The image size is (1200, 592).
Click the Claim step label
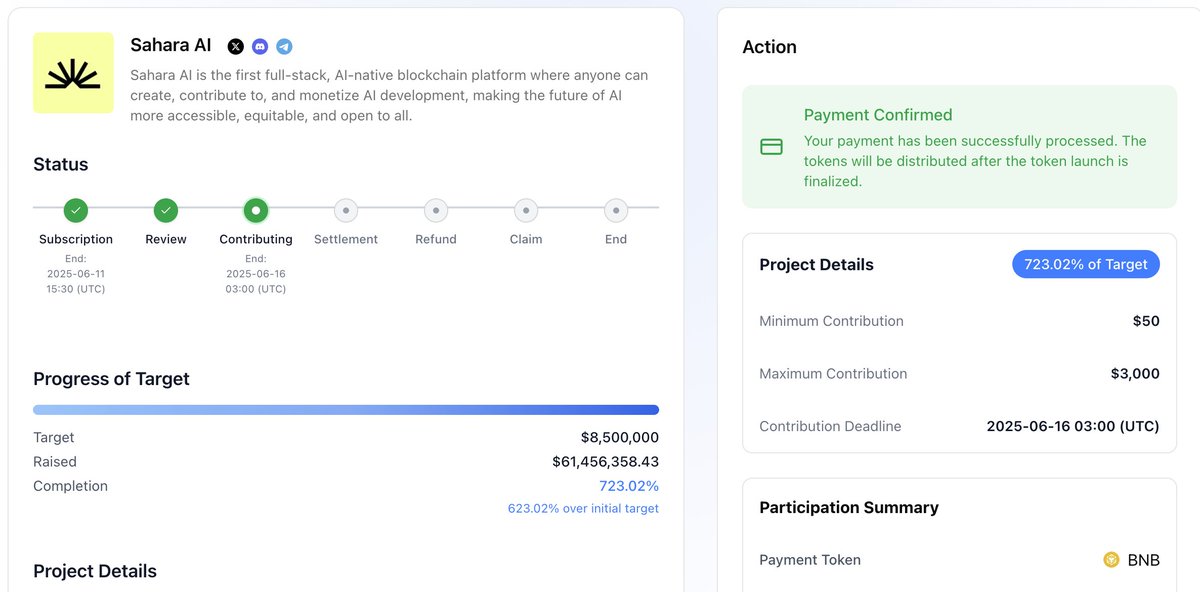pyautogui.click(x=526, y=239)
